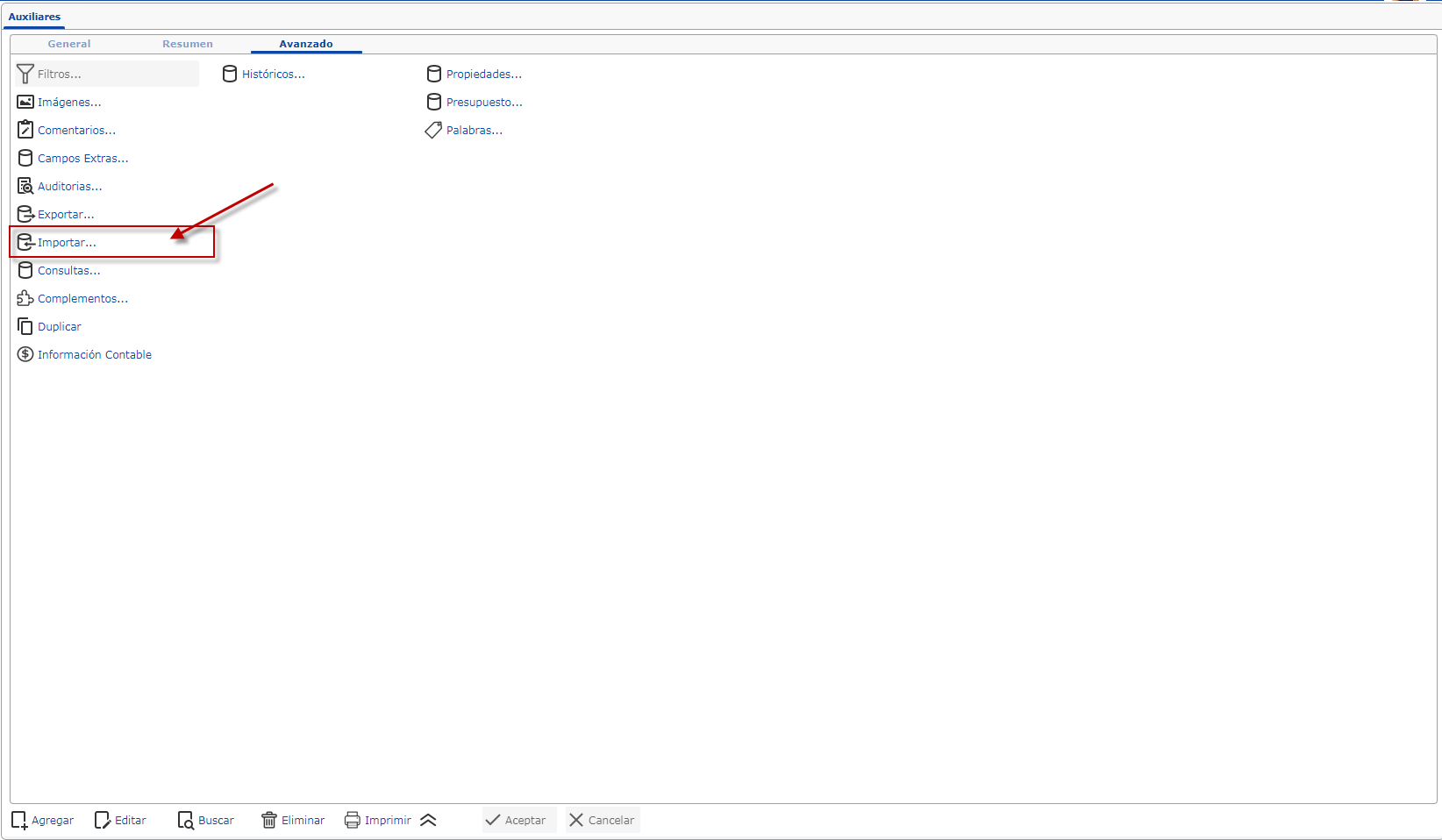Click the Filtros funnel icon
The height and width of the screenshot is (840, 1442).
point(25,74)
